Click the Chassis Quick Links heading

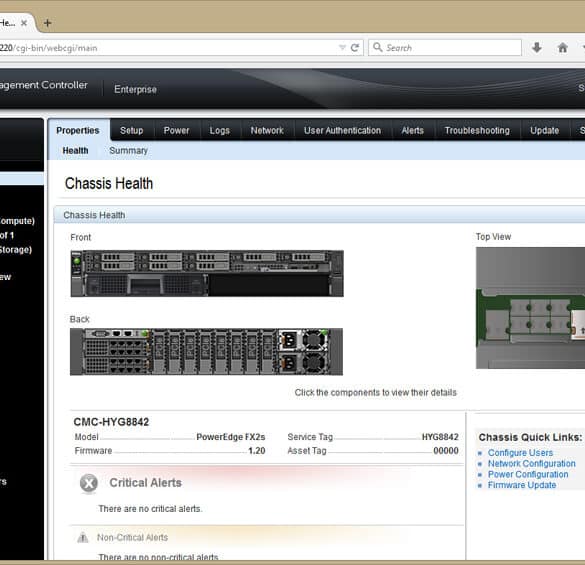point(530,437)
